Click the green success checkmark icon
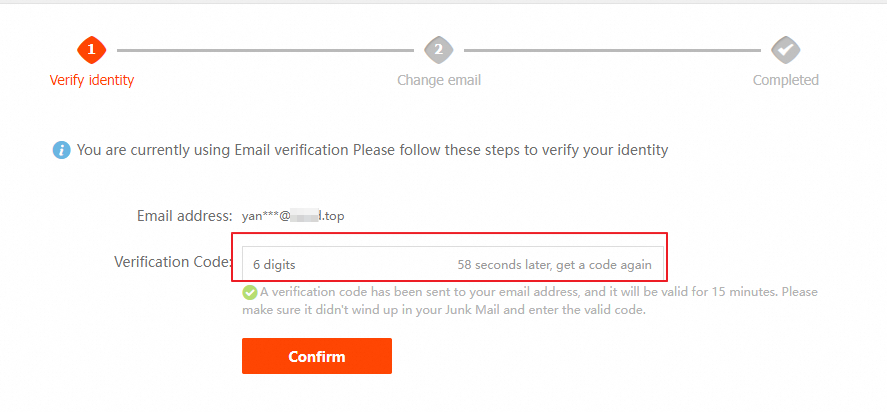 click(249, 293)
